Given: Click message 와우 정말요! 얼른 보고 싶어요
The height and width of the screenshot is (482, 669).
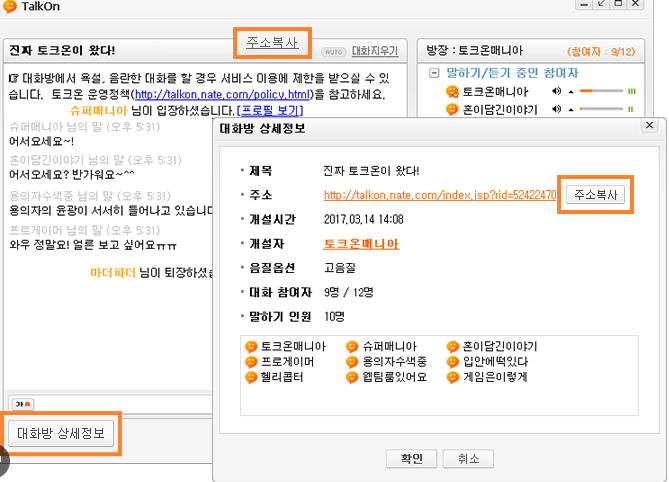Looking at the screenshot, I should coord(93,245).
